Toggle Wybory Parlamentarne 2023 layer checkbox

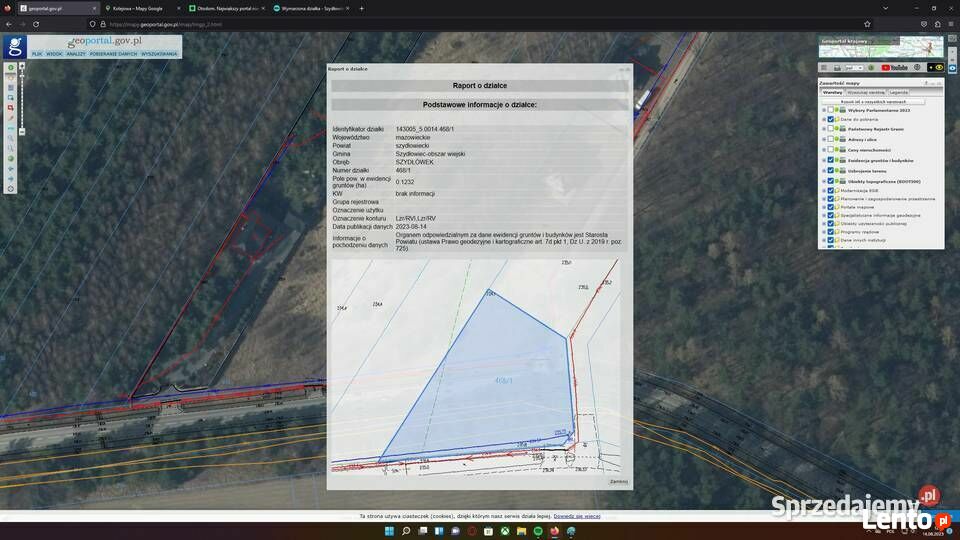[831, 110]
